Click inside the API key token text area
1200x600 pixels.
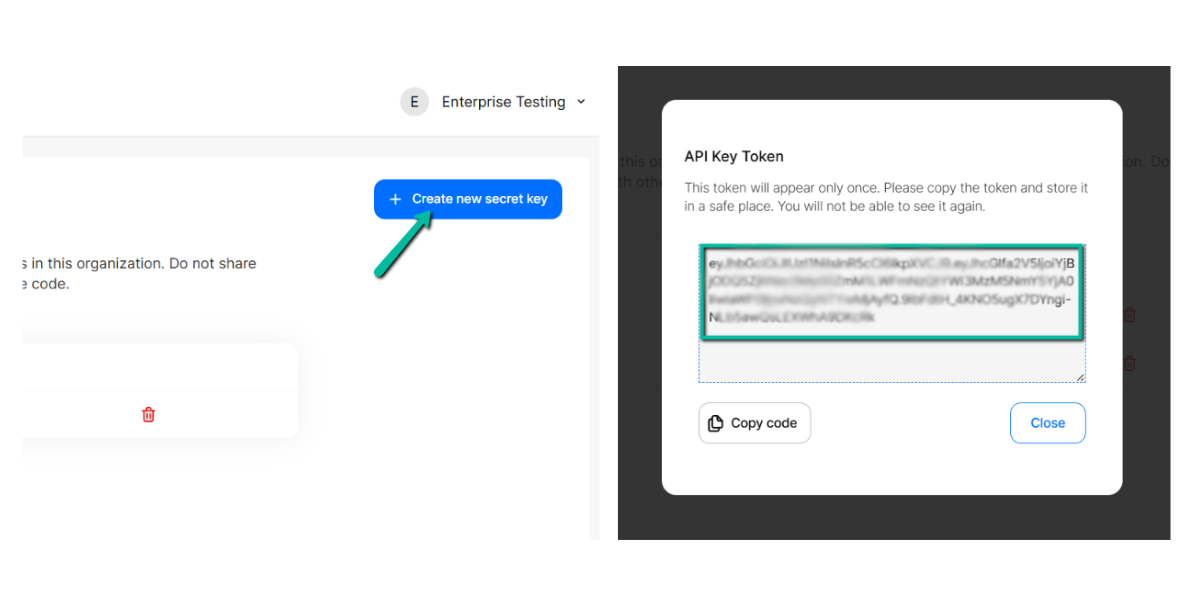[x=890, y=290]
